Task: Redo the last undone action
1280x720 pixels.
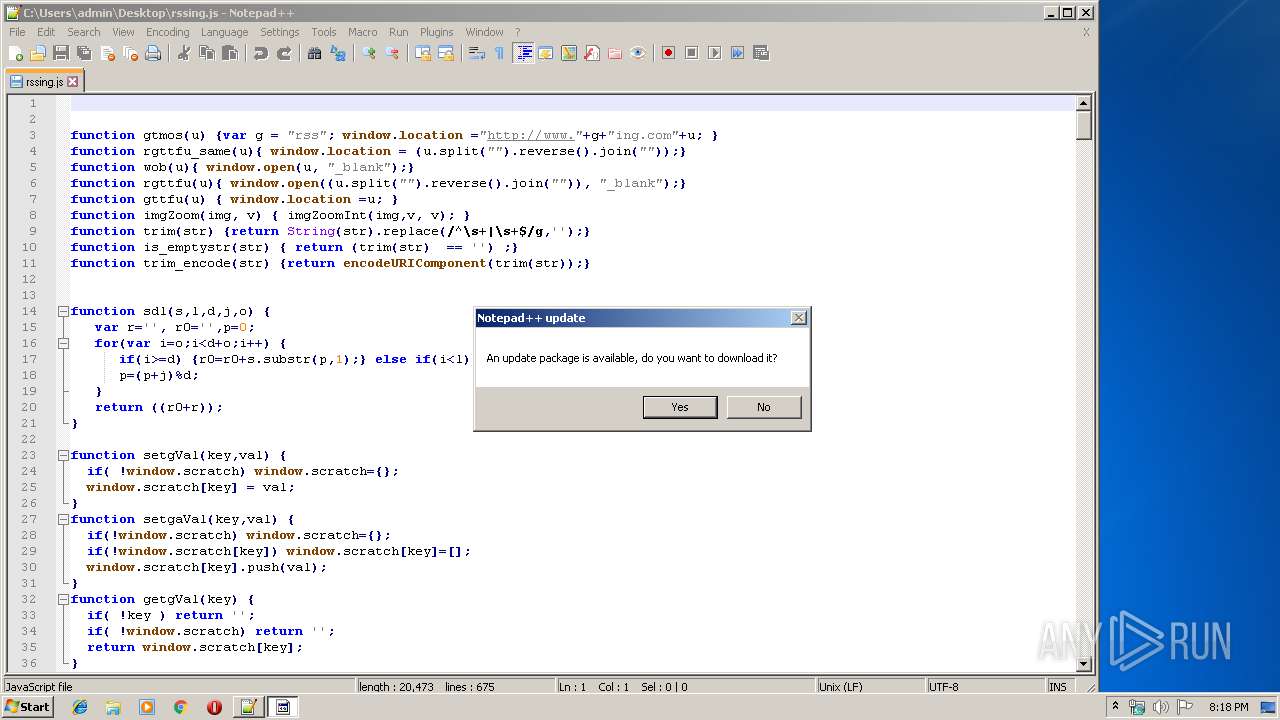Action: point(284,53)
